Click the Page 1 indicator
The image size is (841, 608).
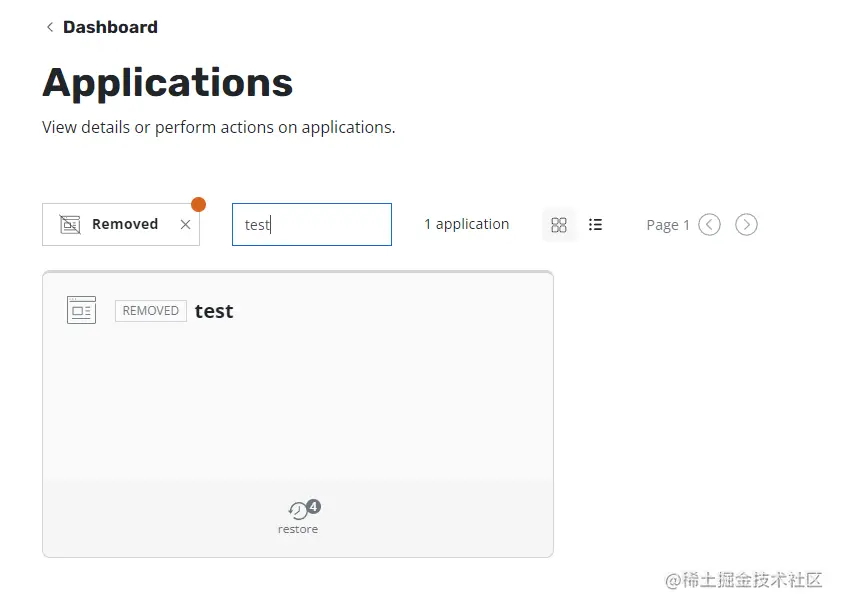668,225
